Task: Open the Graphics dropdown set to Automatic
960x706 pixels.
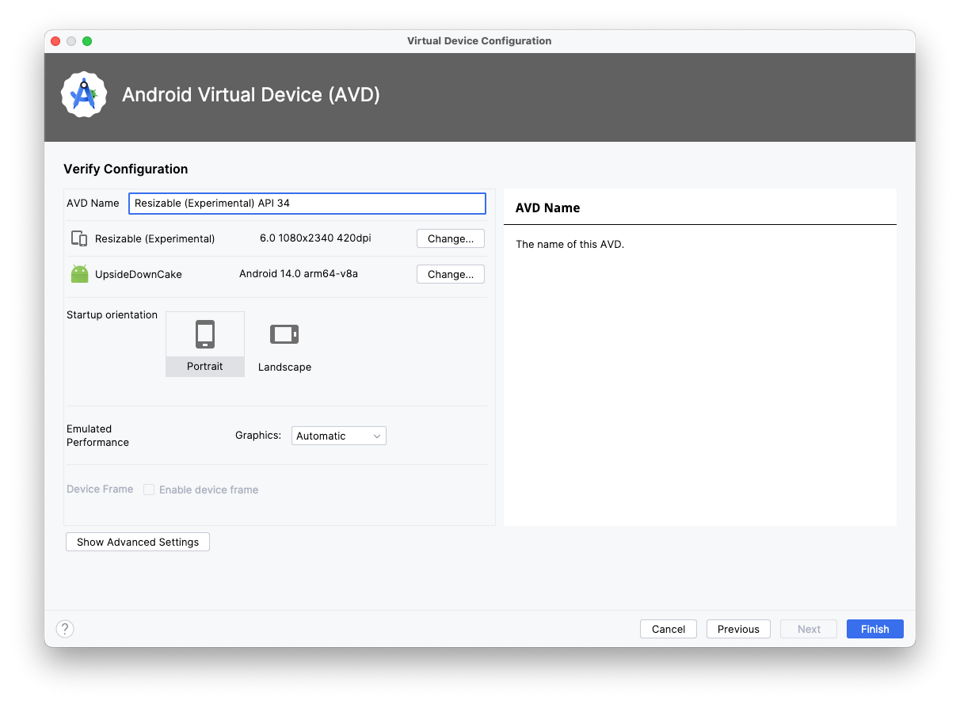Action: (338, 435)
